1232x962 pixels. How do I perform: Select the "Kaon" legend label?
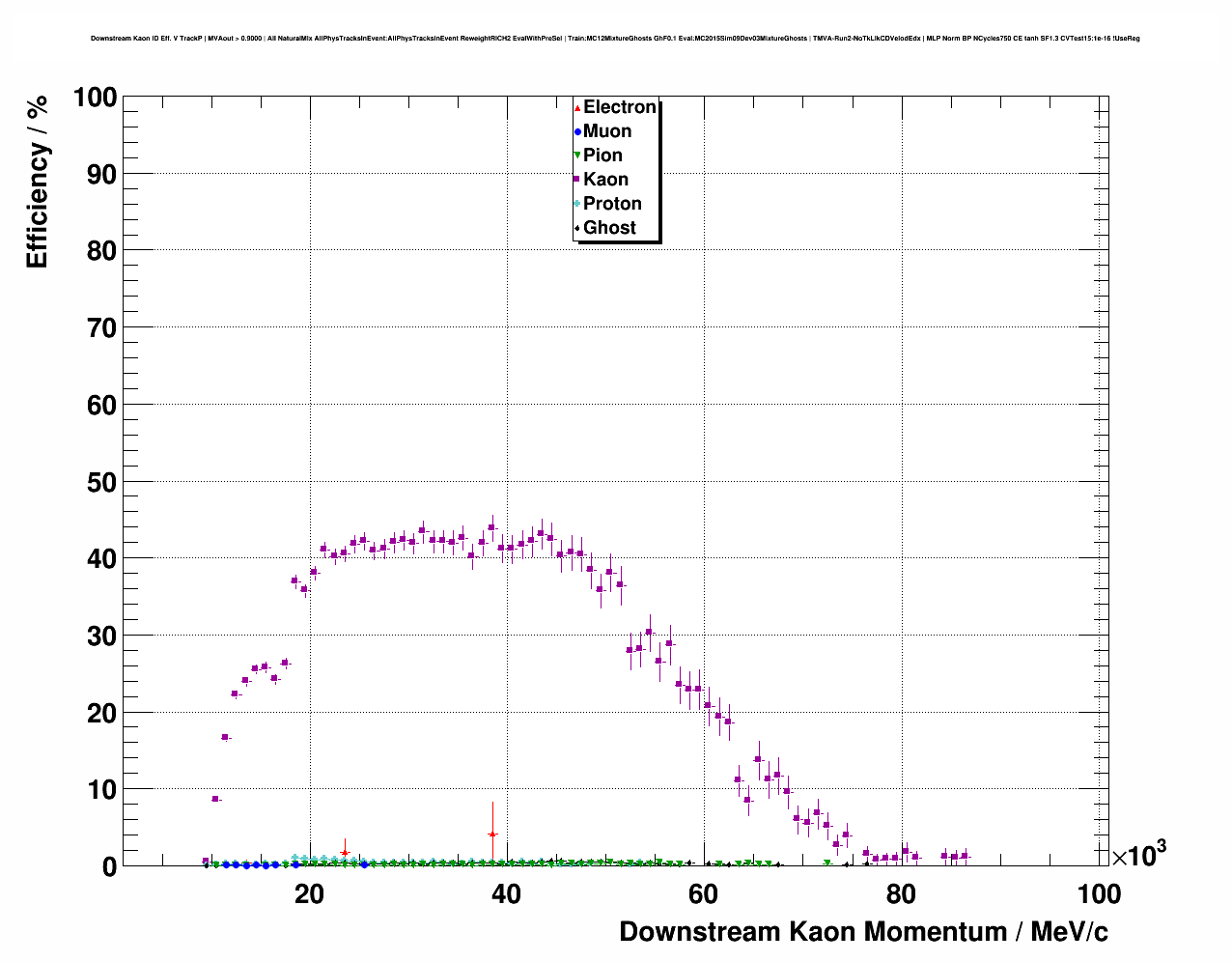[605, 180]
